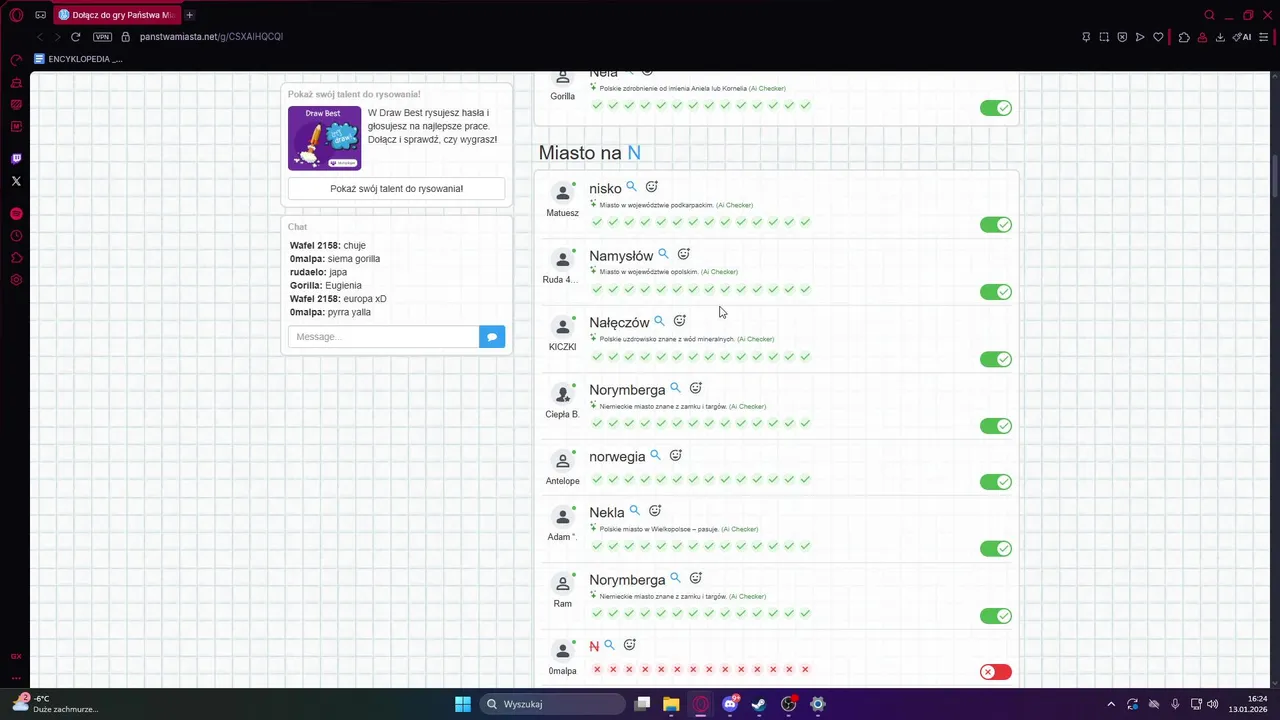Toggle approval switch for nisko answer

996,225
